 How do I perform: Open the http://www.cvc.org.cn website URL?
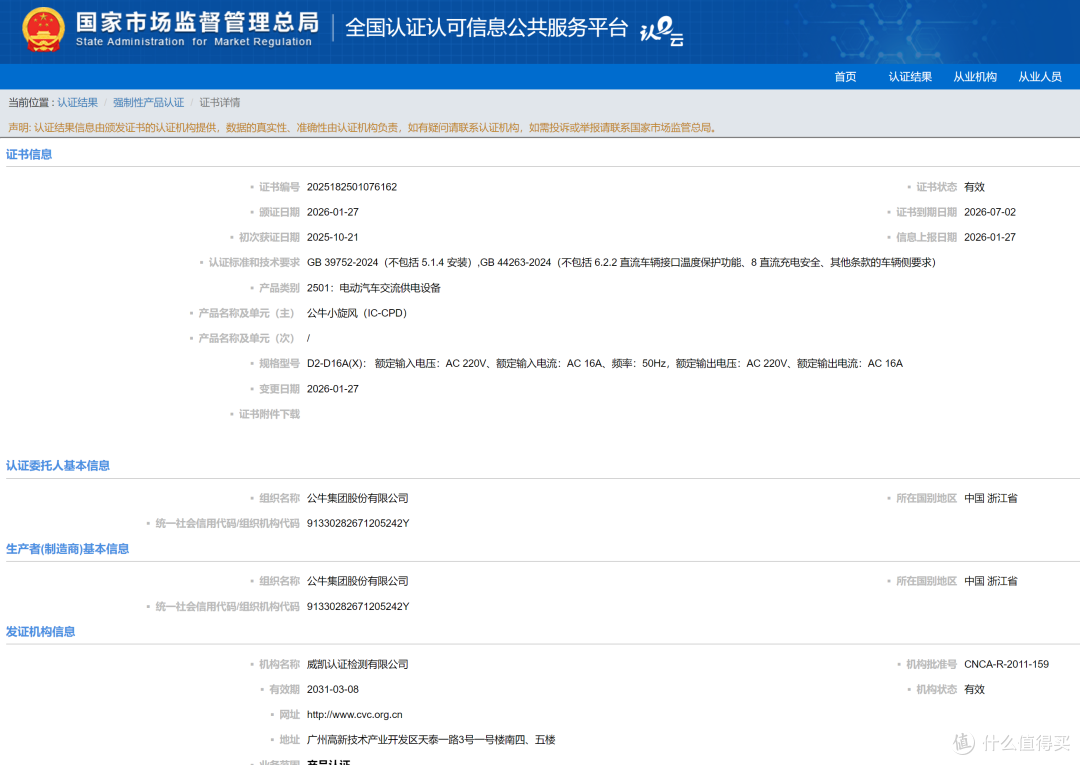(x=355, y=715)
